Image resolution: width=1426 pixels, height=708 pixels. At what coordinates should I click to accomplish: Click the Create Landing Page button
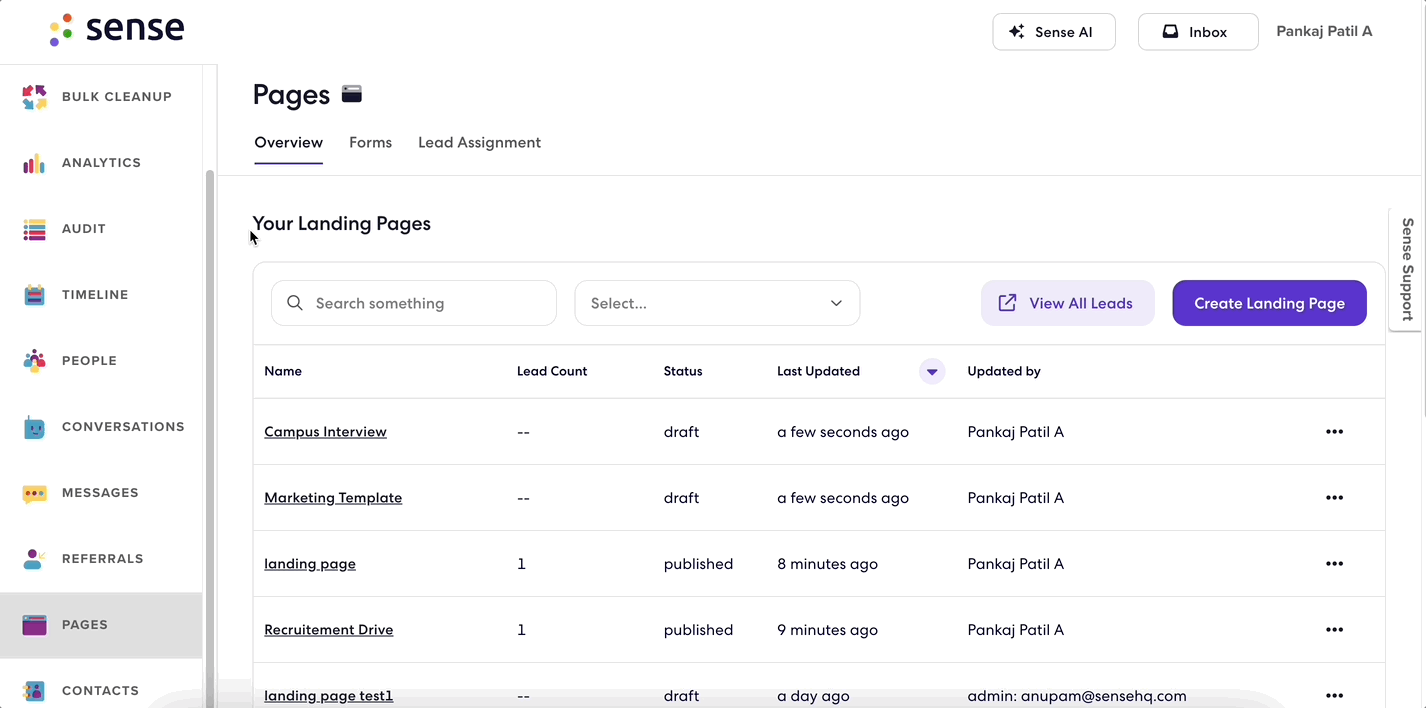[1269, 303]
